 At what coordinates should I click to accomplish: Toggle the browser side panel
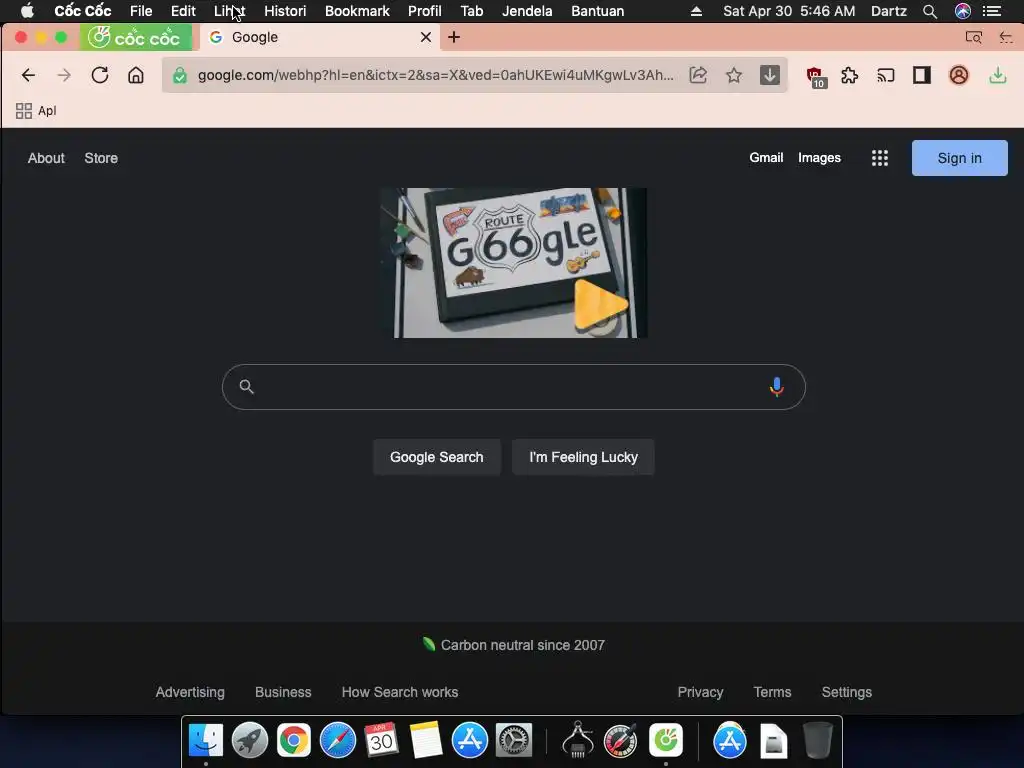click(x=921, y=75)
